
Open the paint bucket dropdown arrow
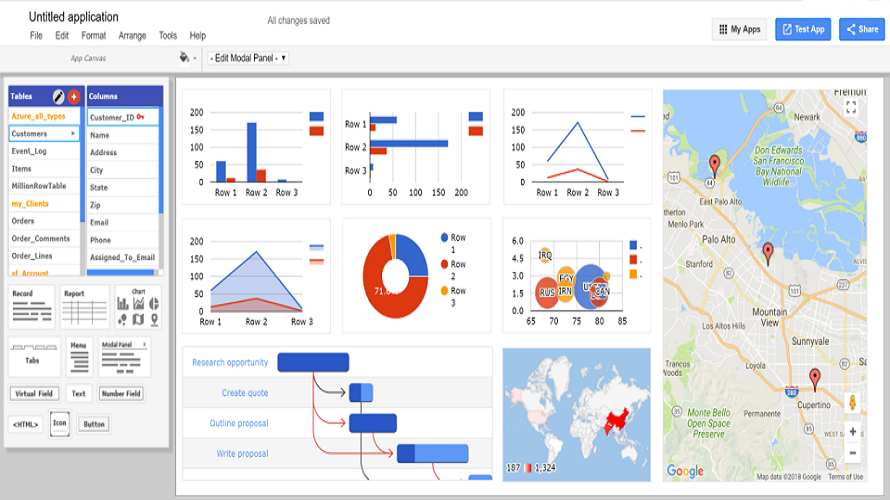(x=195, y=59)
